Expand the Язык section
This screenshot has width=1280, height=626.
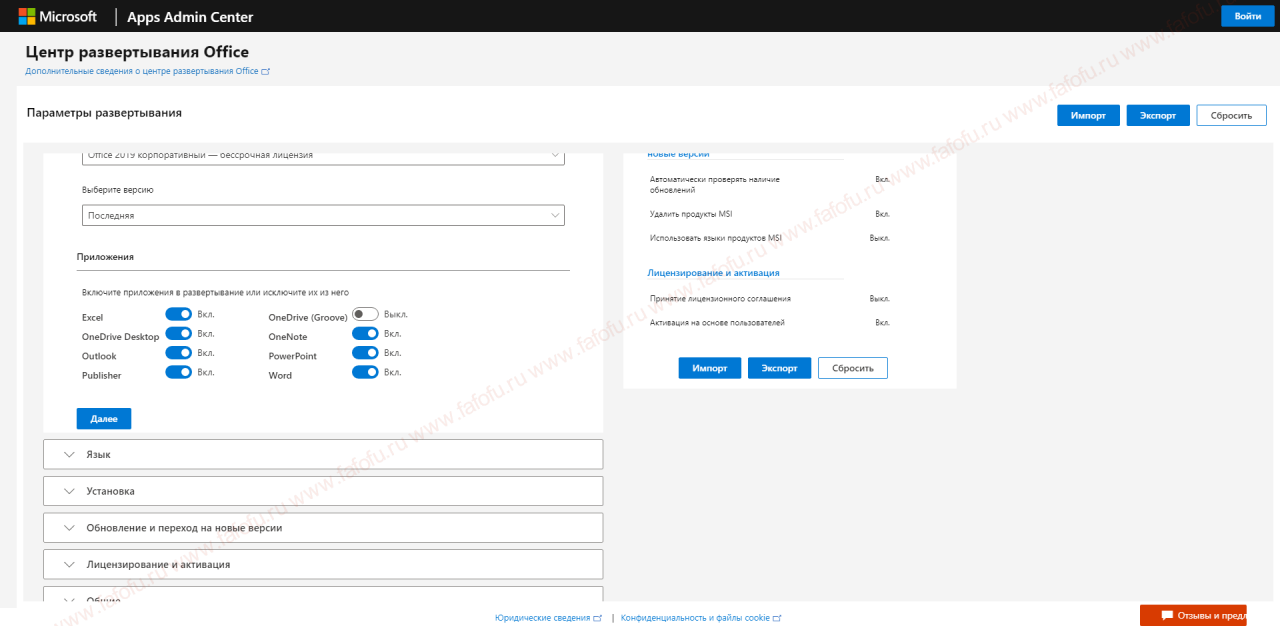pos(323,454)
